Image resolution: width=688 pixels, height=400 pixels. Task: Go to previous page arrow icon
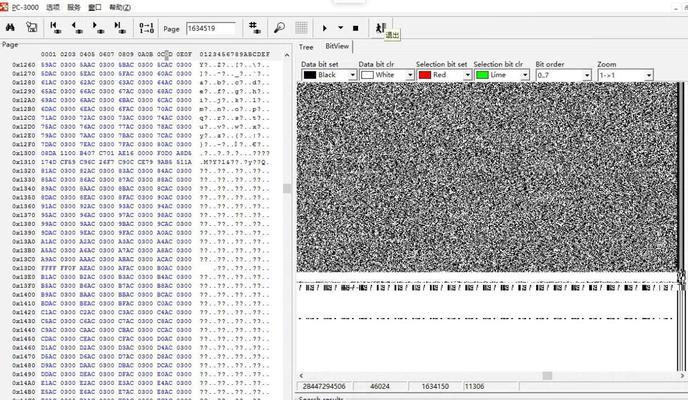click(77, 28)
